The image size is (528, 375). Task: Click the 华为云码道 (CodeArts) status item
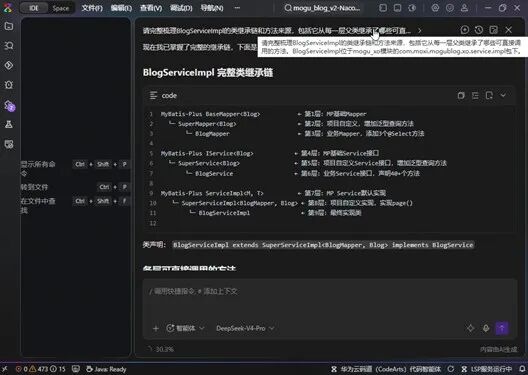pos(386,369)
